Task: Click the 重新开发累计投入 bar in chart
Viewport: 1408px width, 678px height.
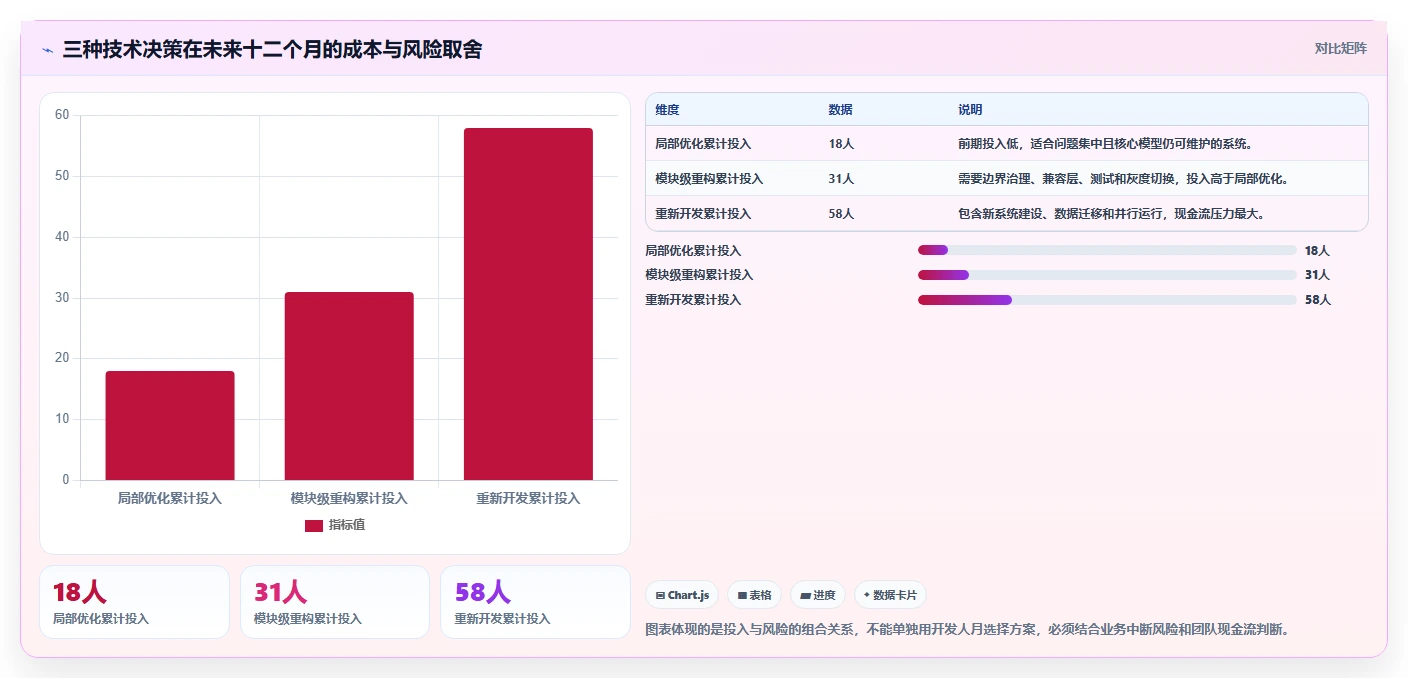Action: tap(528, 304)
